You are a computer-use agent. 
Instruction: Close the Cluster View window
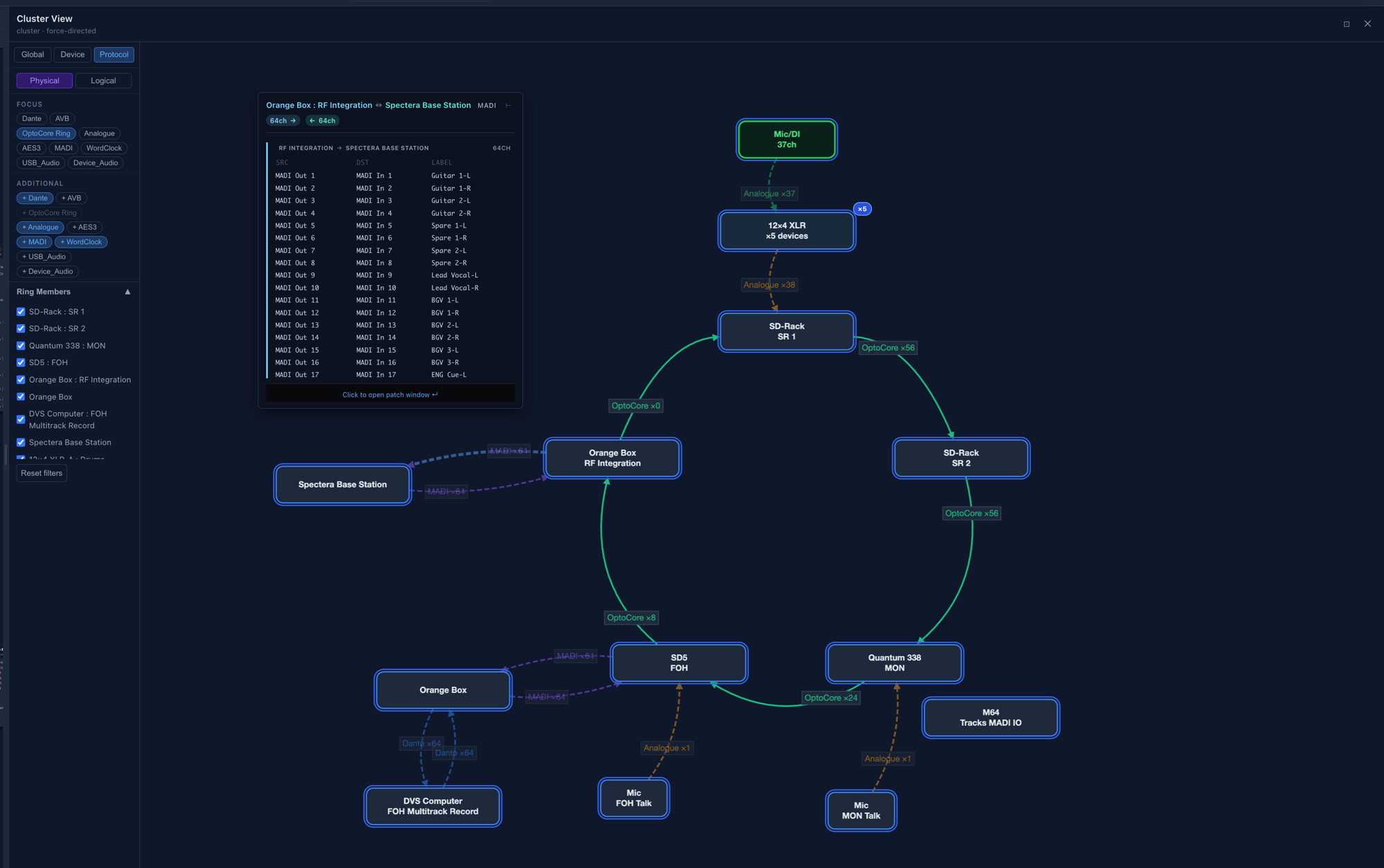pyautogui.click(x=1367, y=24)
